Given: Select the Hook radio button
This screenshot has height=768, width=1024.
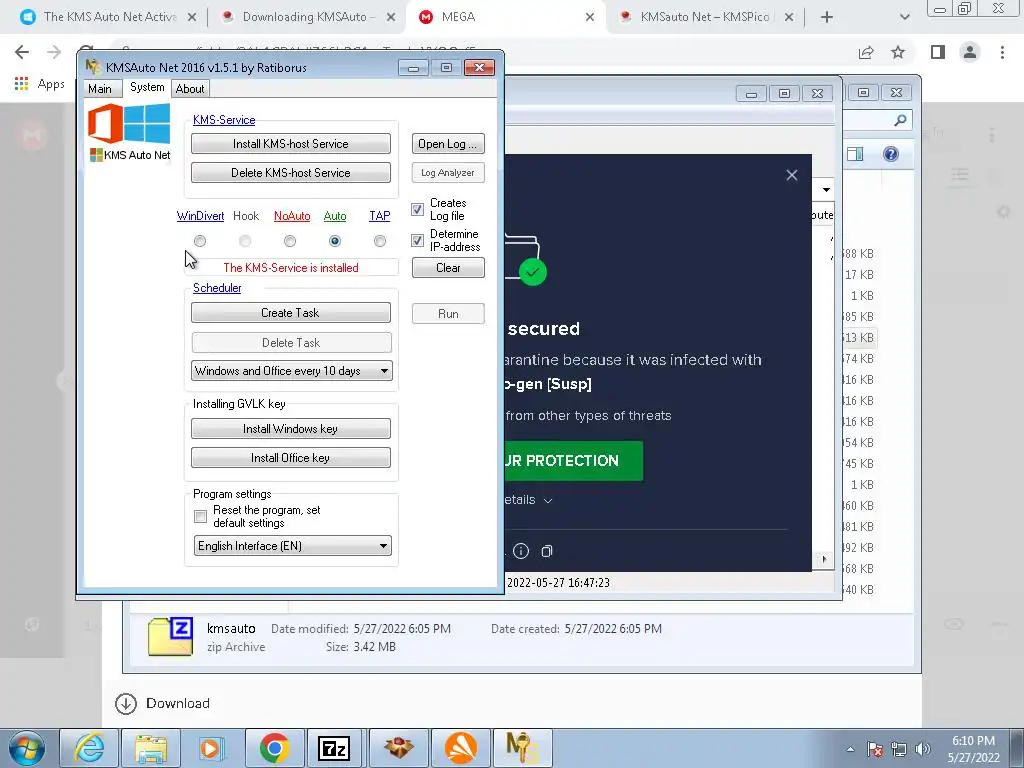Looking at the screenshot, I should tap(245, 241).
